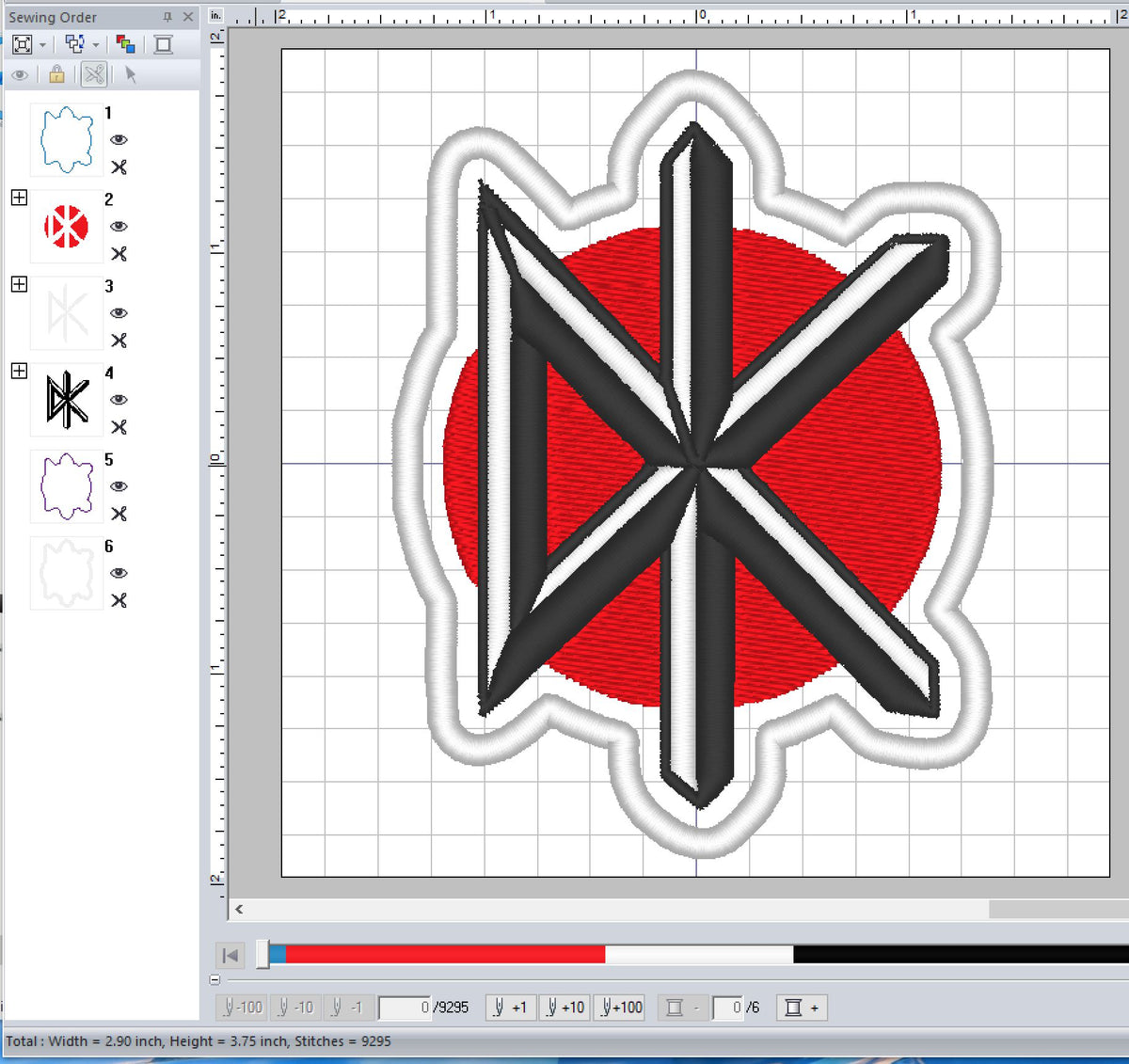Advance 1 stitch forward

pos(510,1008)
